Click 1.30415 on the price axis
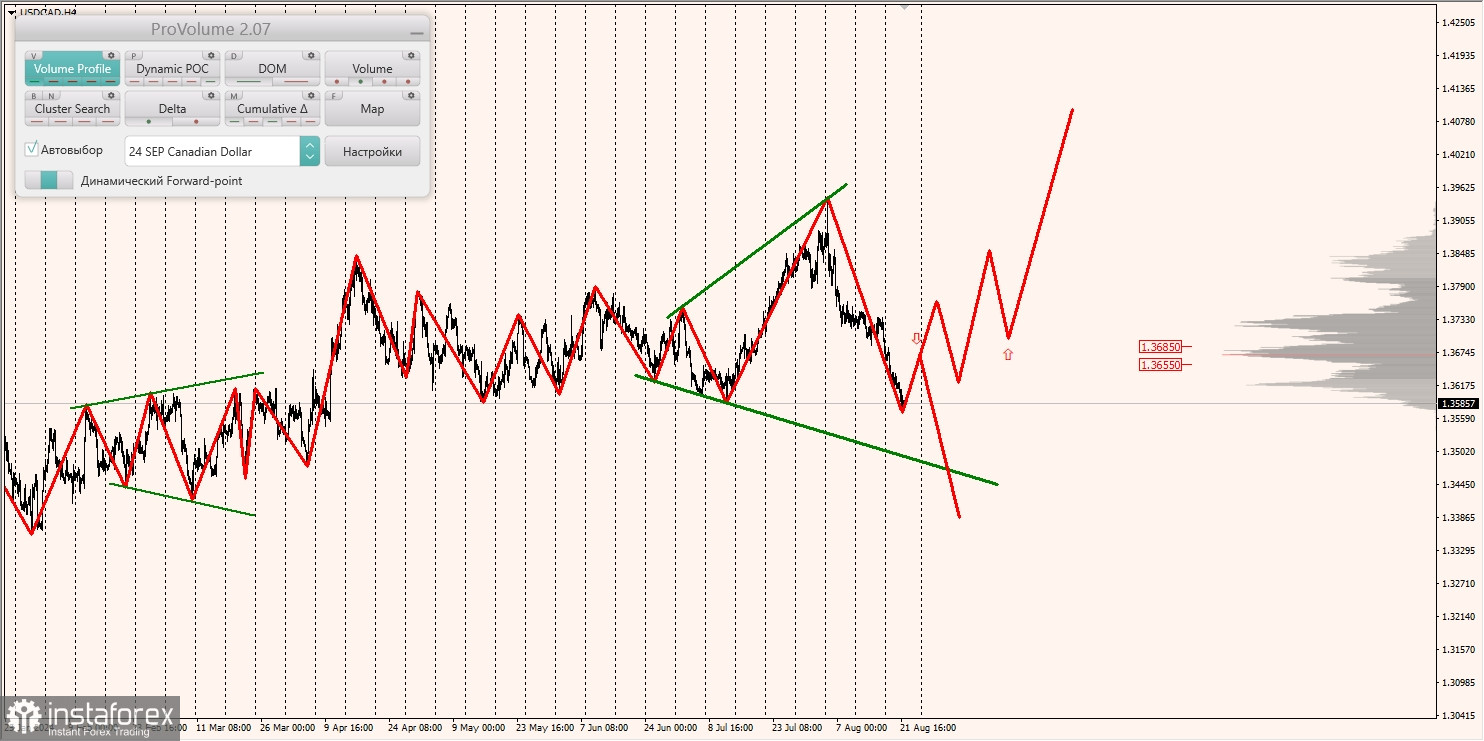1484x741 pixels. pos(1459,716)
